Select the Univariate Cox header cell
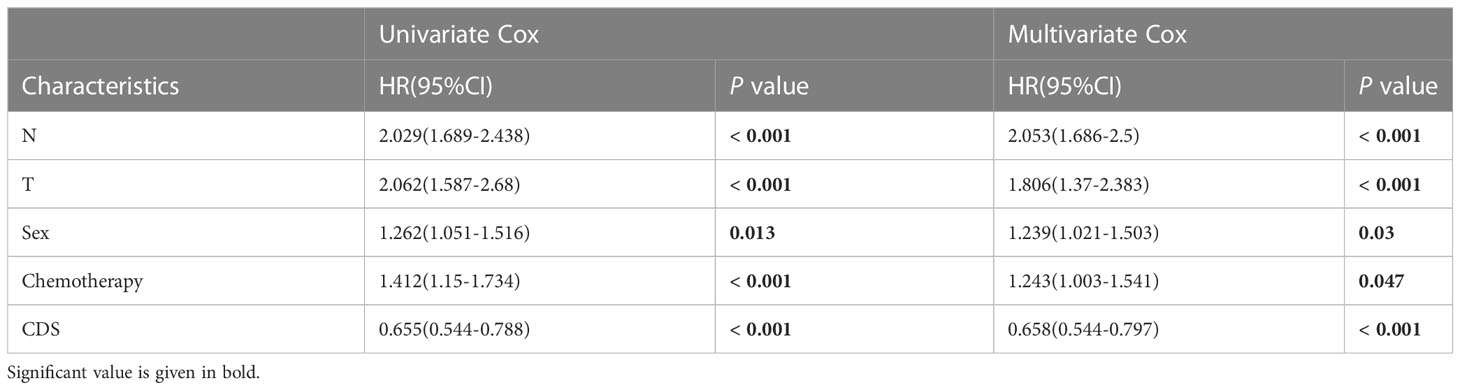Image resolution: width=1460 pixels, height=390 pixels. click(458, 35)
